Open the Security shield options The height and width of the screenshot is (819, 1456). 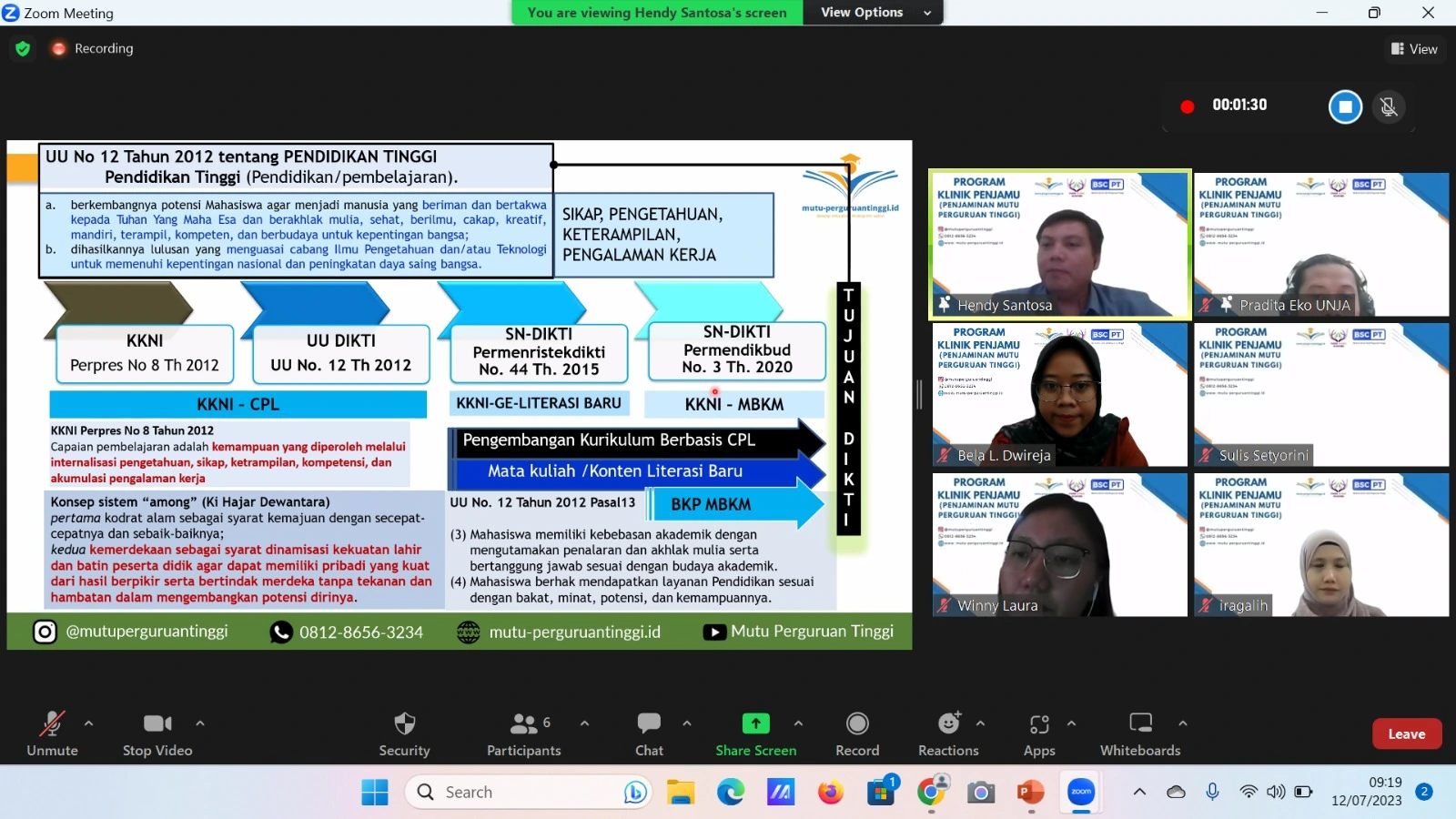point(404,733)
